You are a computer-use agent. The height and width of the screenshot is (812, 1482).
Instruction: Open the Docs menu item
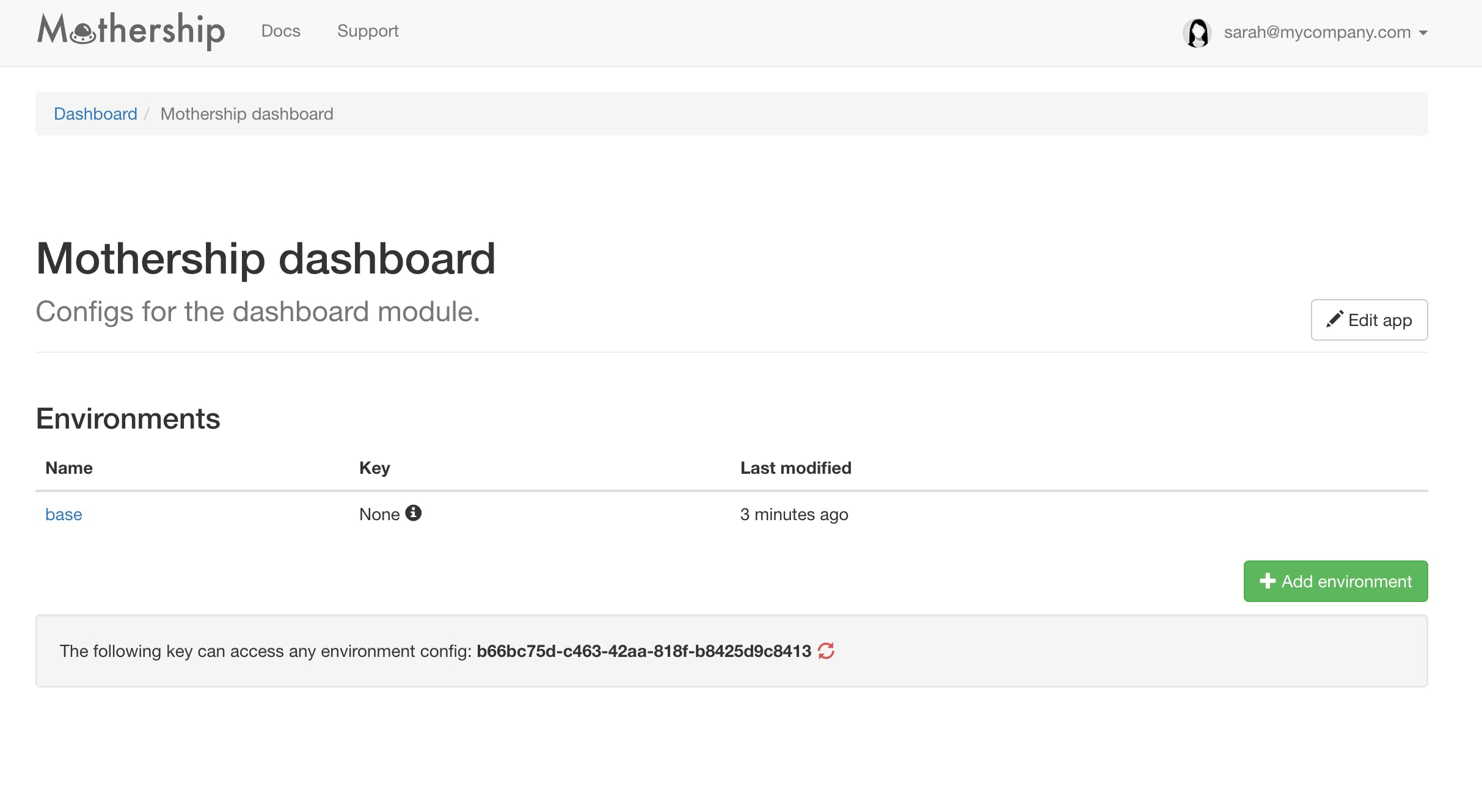[280, 31]
